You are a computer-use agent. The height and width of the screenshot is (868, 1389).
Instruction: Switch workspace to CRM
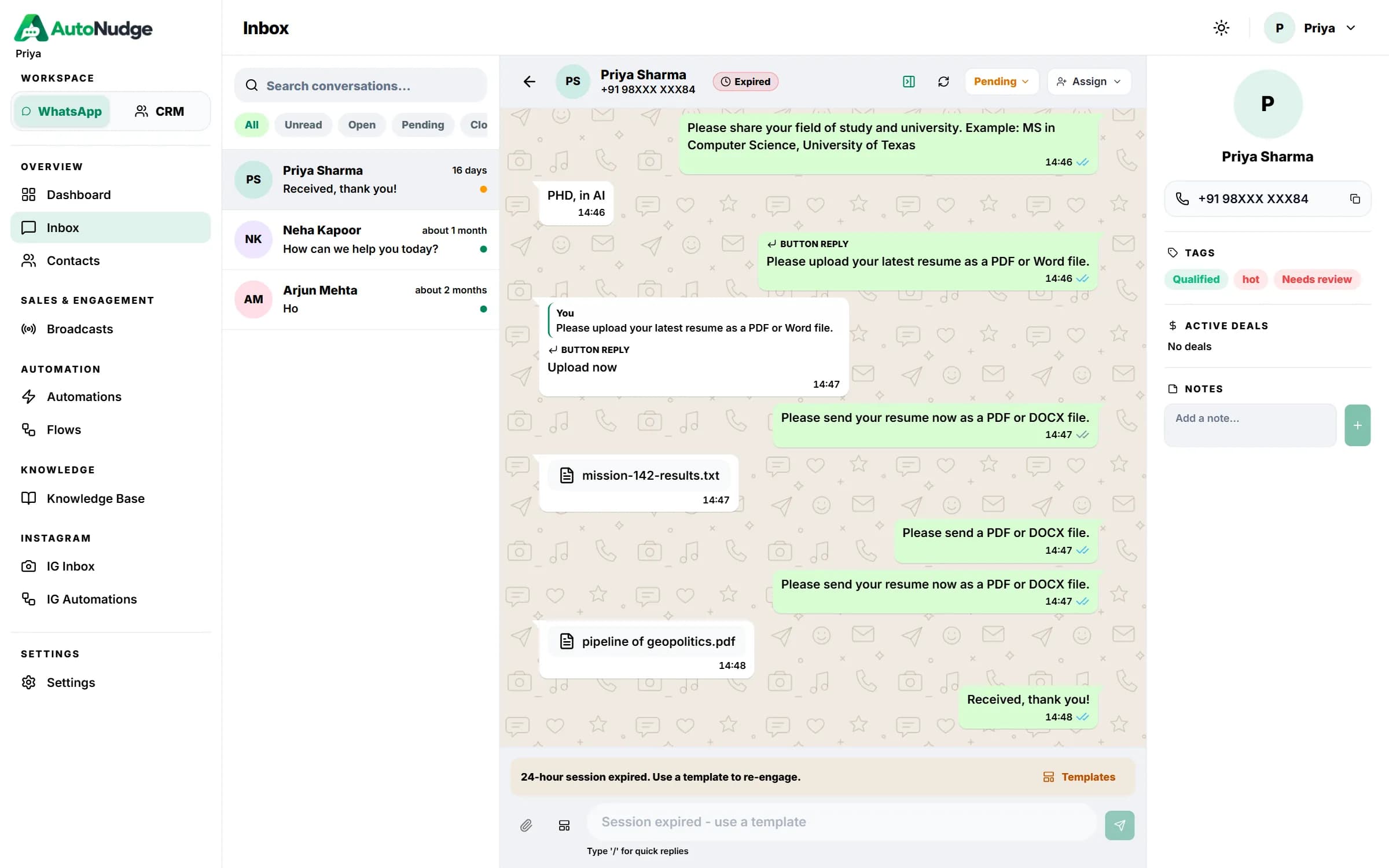pyautogui.click(x=159, y=111)
